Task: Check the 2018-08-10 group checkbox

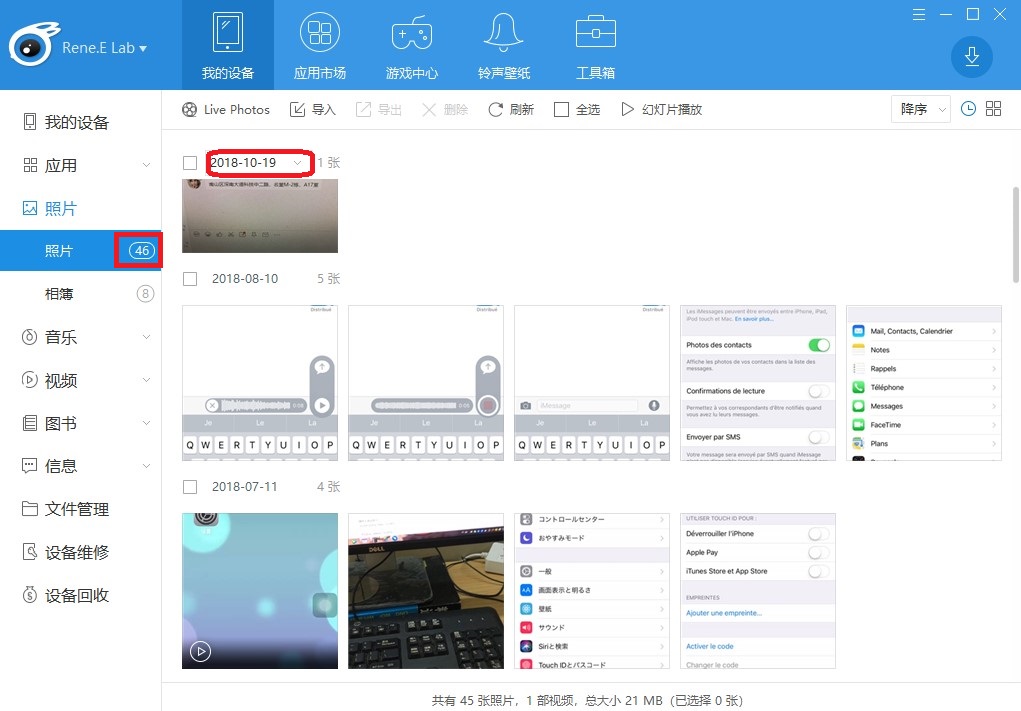Action: [x=190, y=279]
